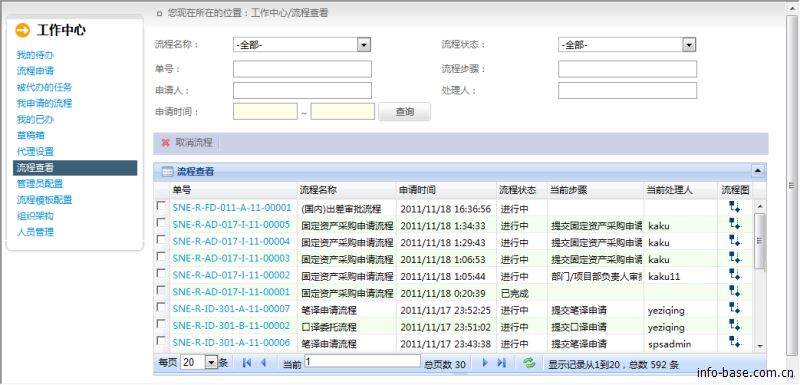800x385 pixels.
Task: Tick checkbox for SNE-R-ID-301-A-11-00007
Action: [161, 306]
